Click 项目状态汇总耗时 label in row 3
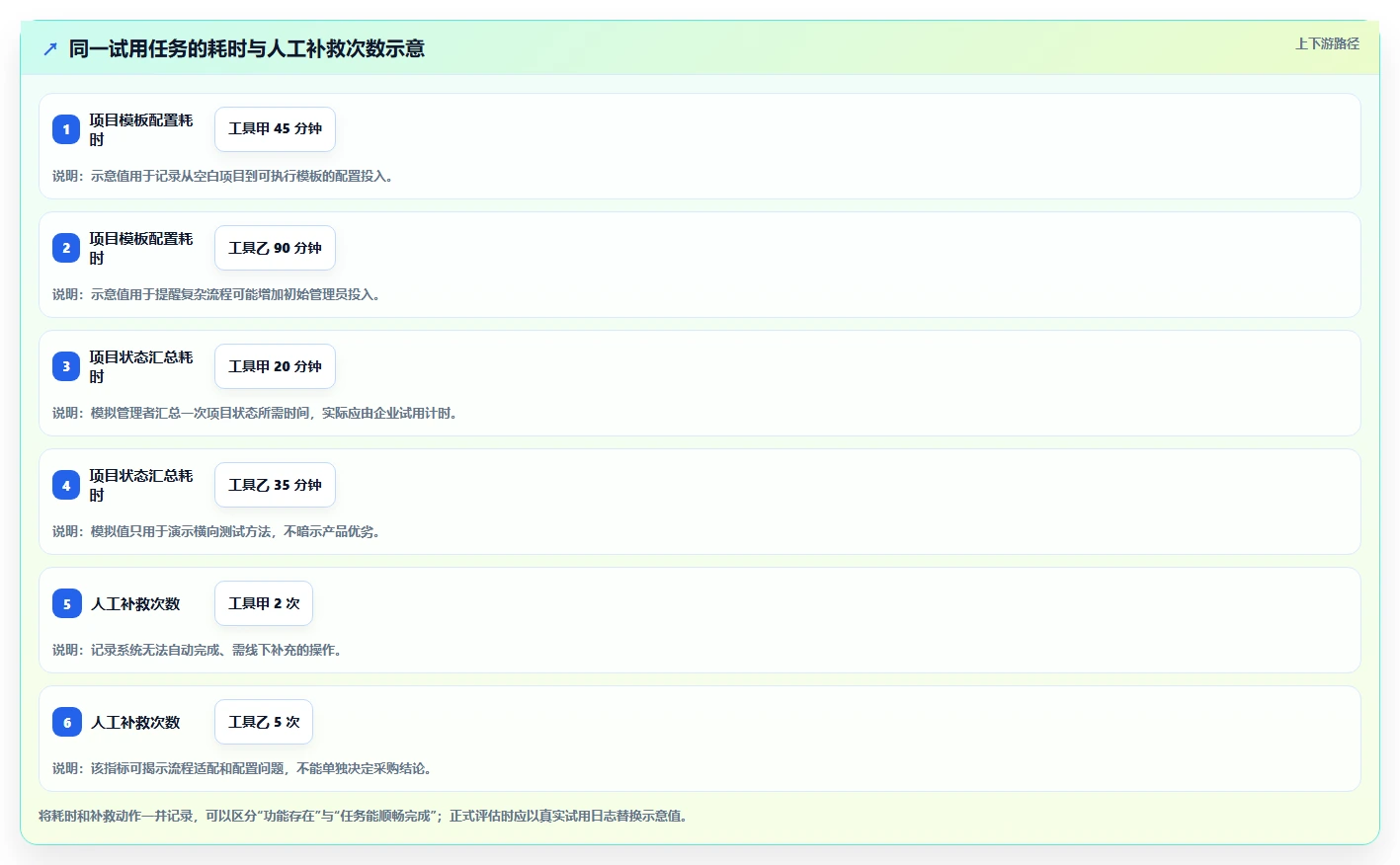Viewport: 1400px width, 865px height. coord(141,366)
